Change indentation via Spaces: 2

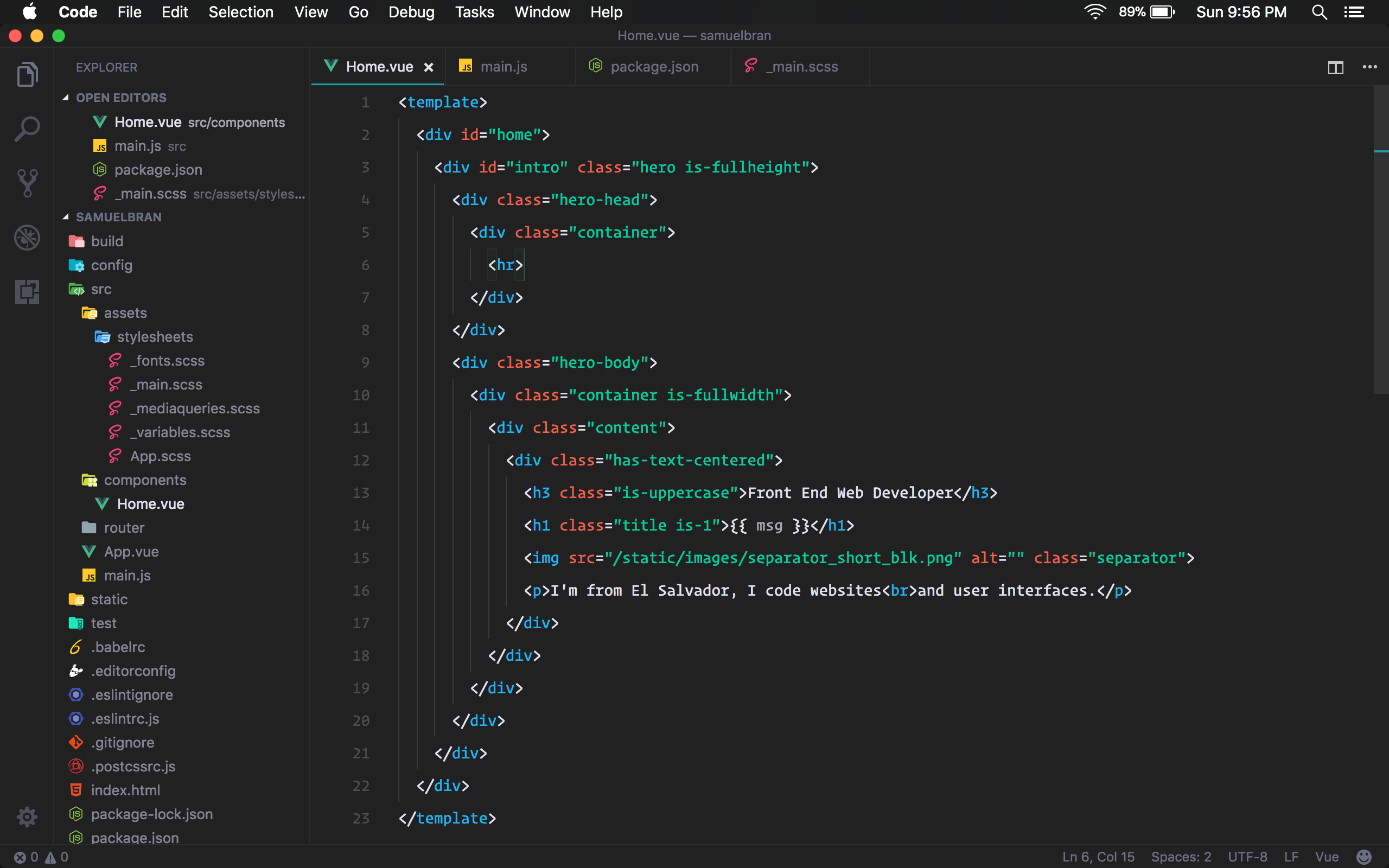click(1181, 857)
